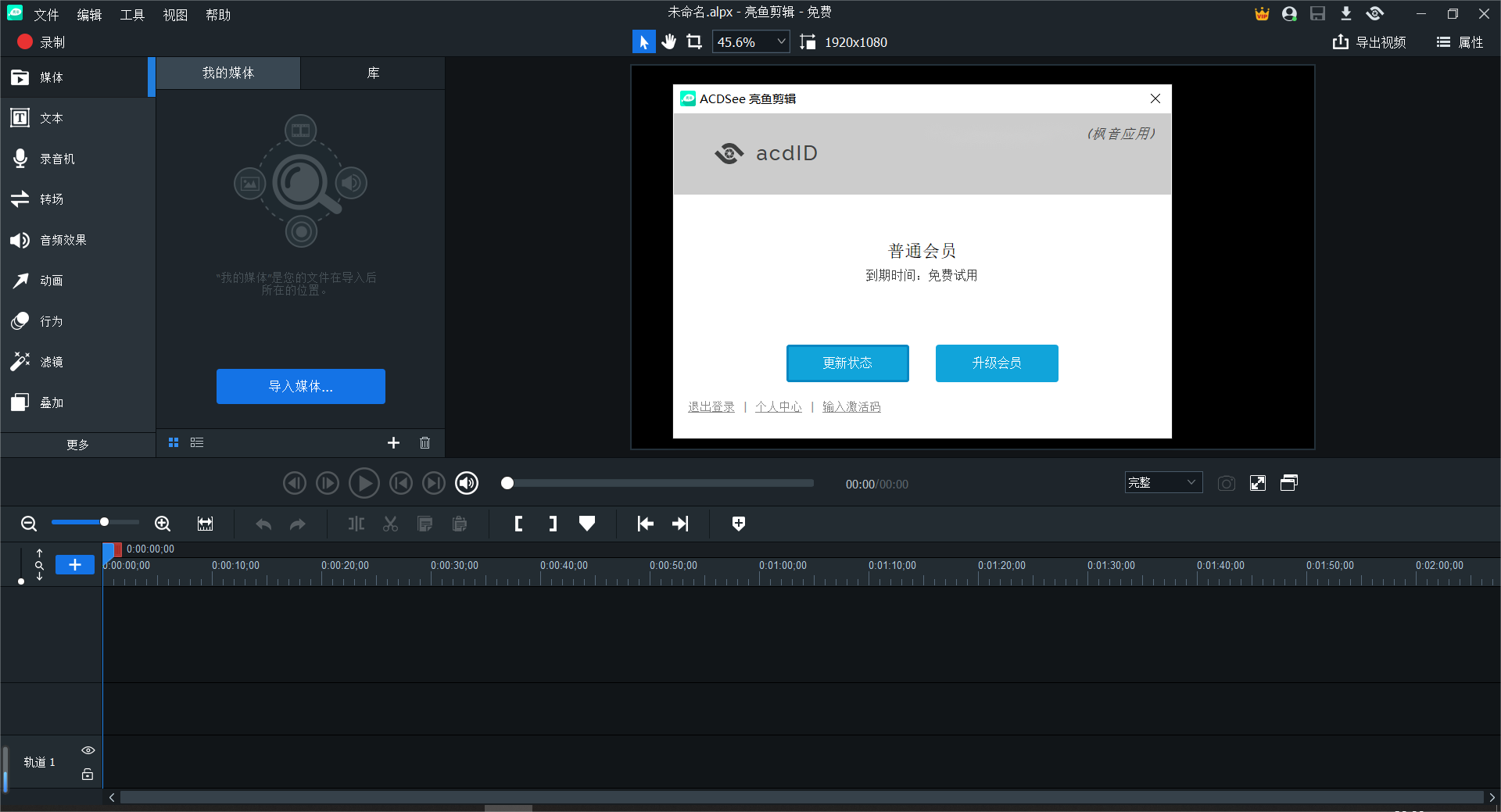Open 行为 behaviors in the sidebar

coord(77,321)
